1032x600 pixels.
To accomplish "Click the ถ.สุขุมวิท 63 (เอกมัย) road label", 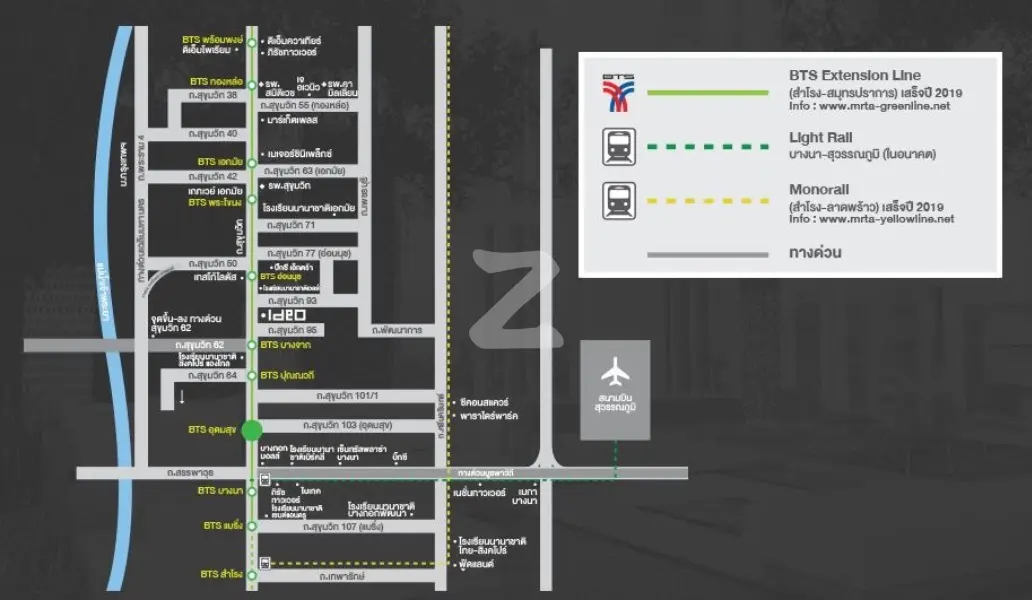I will [305, 171].
